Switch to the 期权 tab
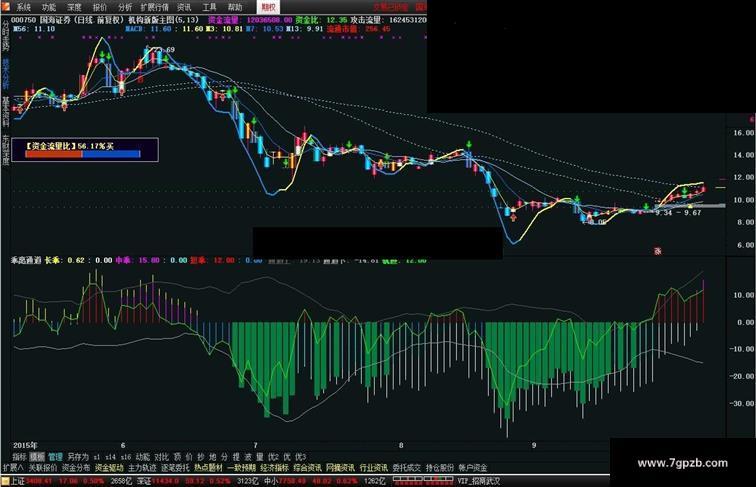756x487 pixels. 268,7
